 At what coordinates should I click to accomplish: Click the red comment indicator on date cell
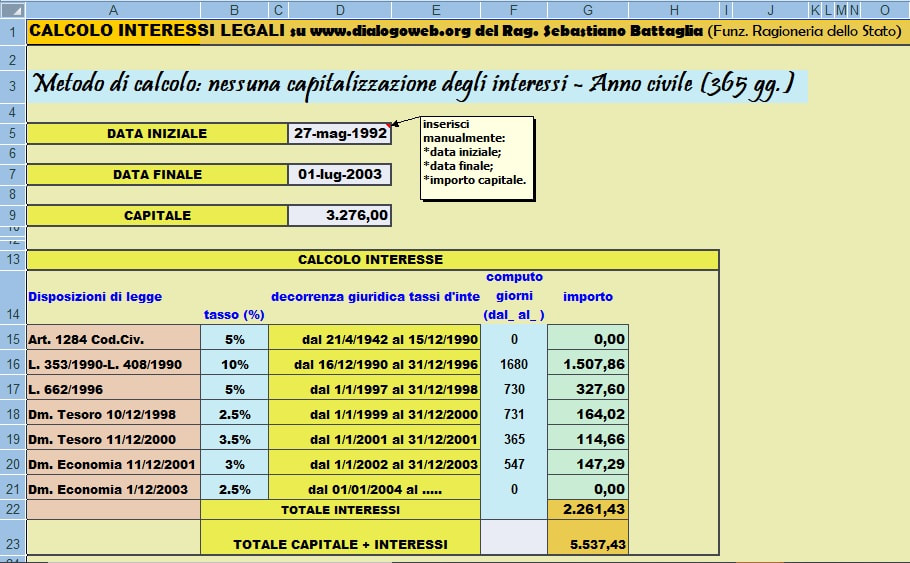click(387, 126)
